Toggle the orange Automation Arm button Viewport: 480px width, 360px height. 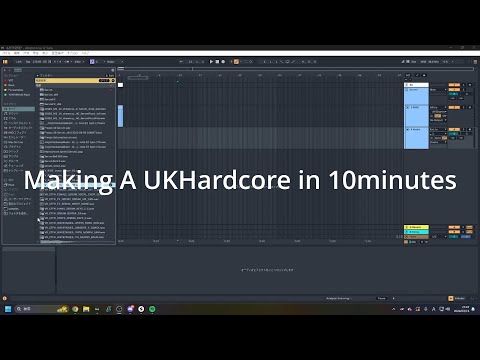point(236,62)
